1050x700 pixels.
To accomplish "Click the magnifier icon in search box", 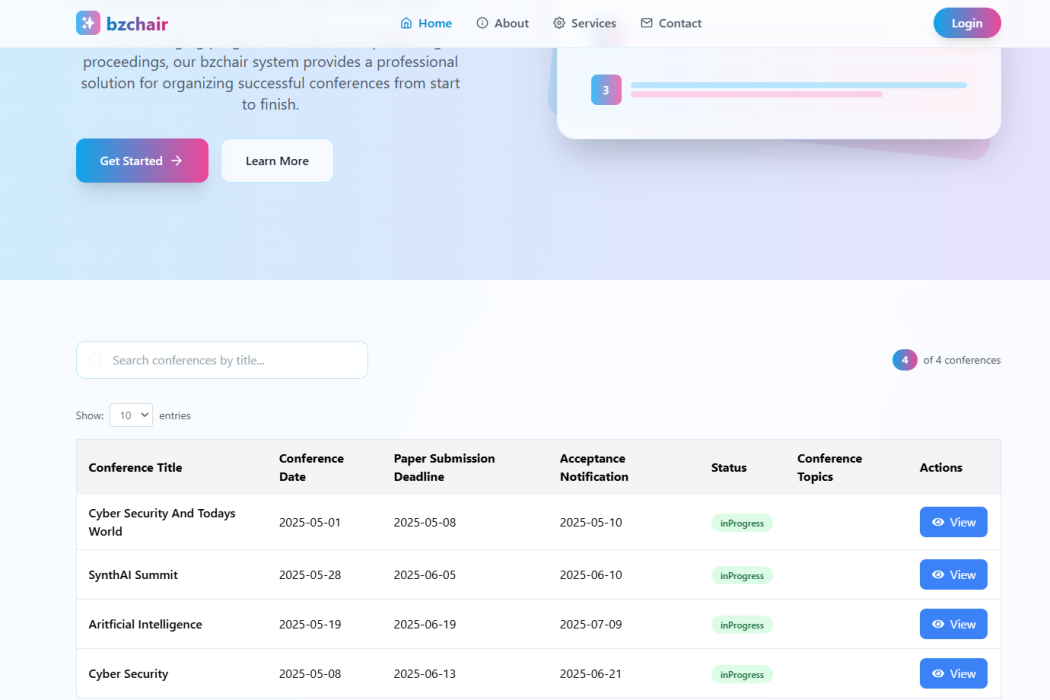I will [x=96, y=360].
